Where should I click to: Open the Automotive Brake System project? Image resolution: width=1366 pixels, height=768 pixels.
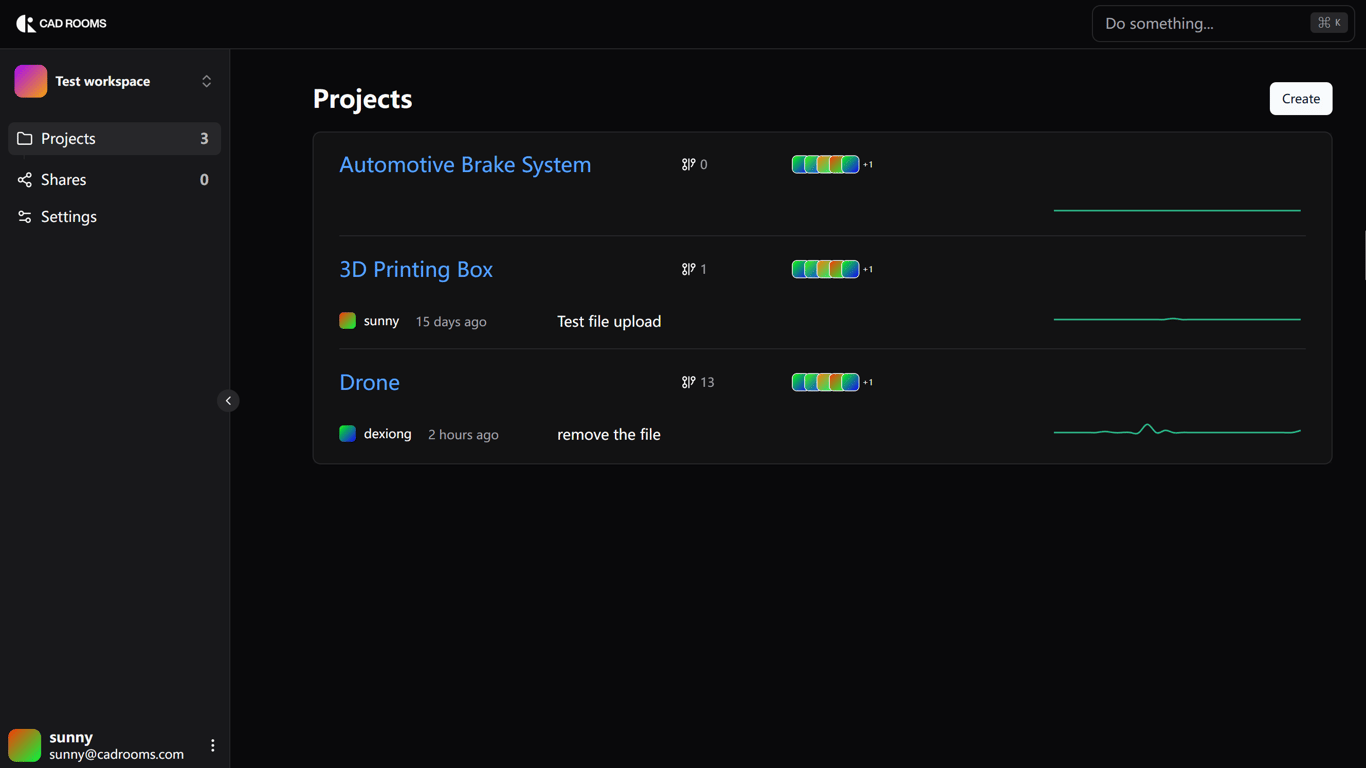(465, 164)
